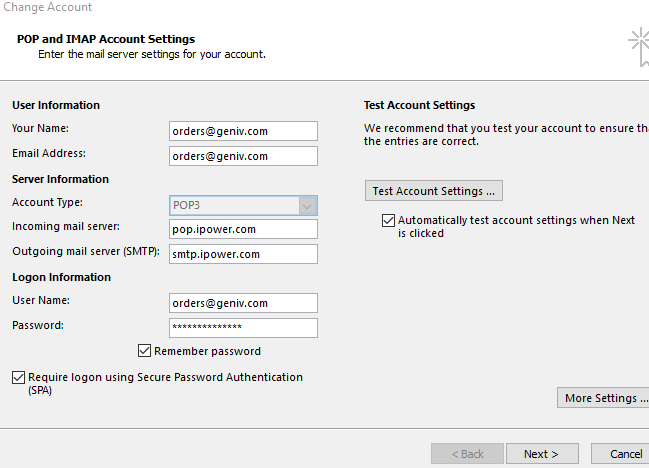The height and width of the screenshot is (468, 649).
Task: Click the Test Account Settings button
Action: (434, 191)
